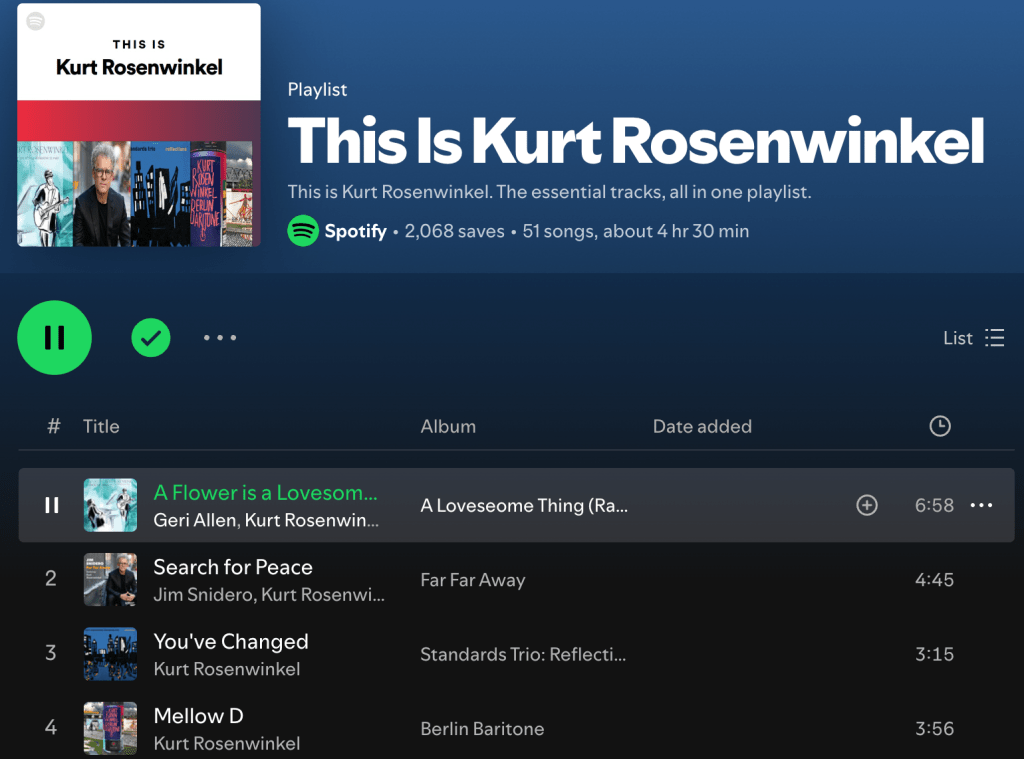
Task: Click the You've Changed album art thumbnail
Action: pyautogui.click(x=110, y=654)
